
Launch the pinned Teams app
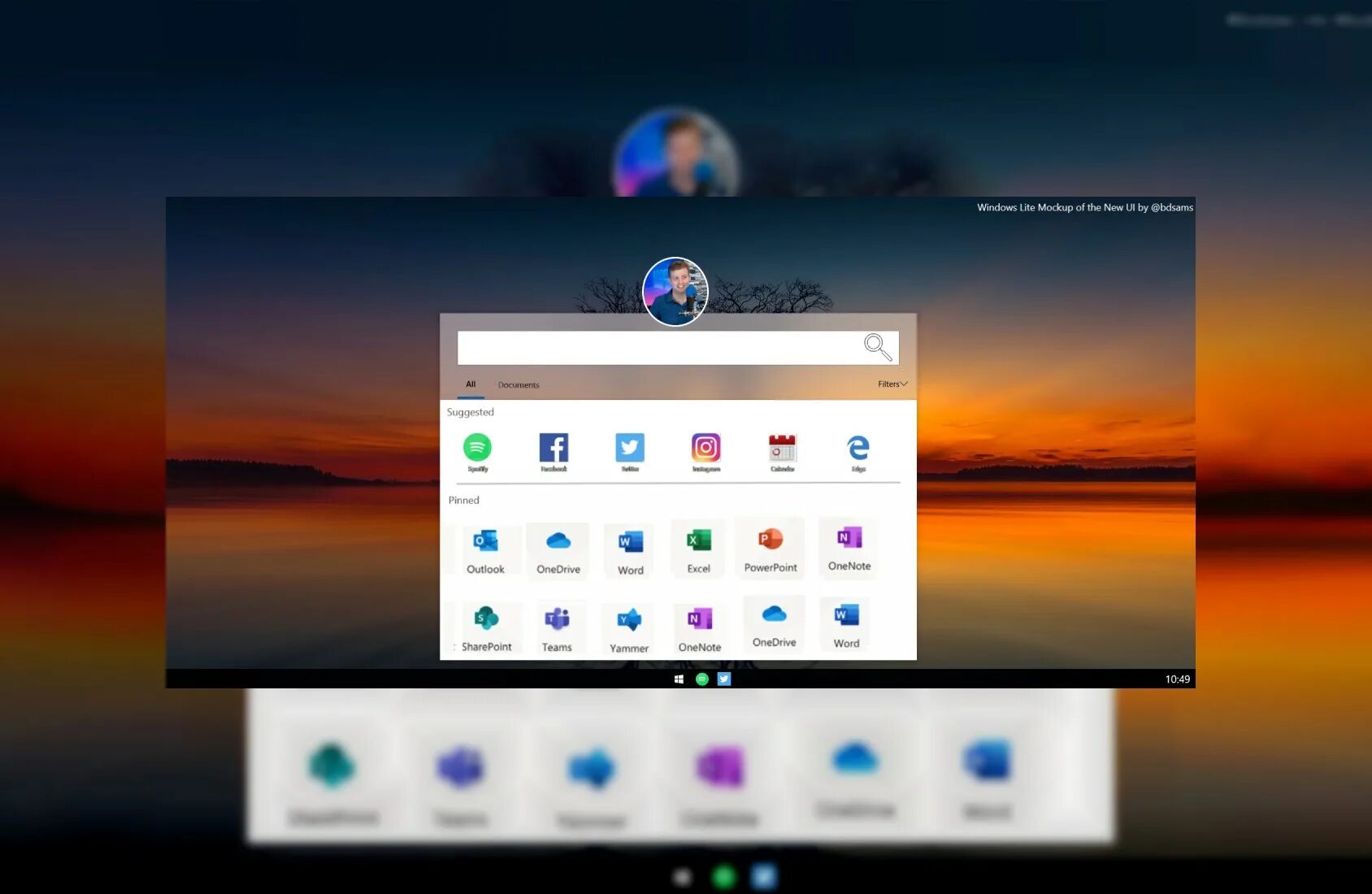pyautogui.click(x=557, y=629)
